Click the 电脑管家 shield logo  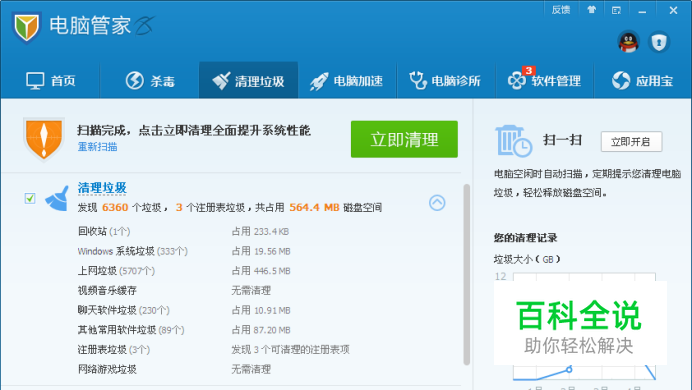coord(26,27)
